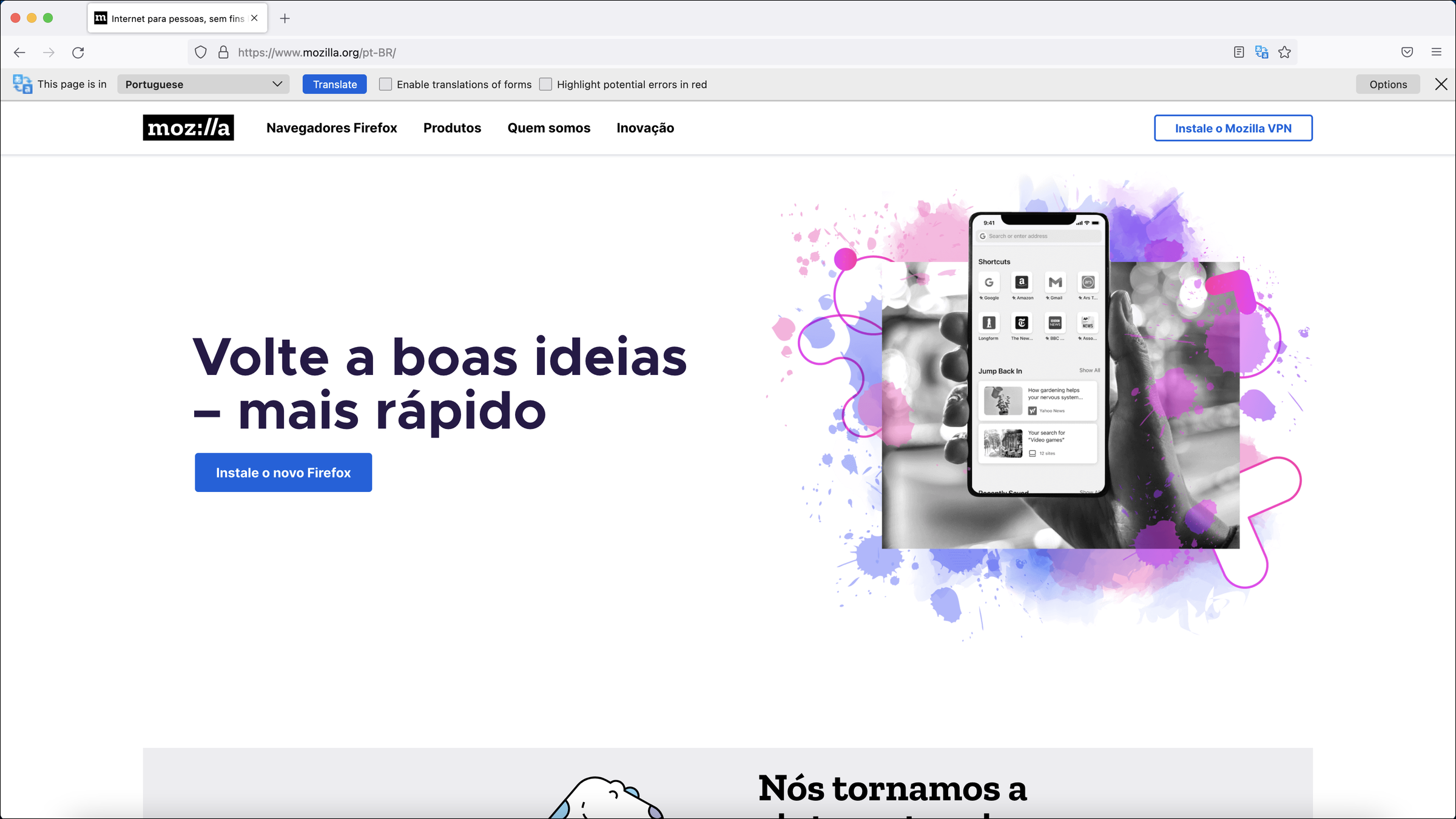The height and width of the screenshot is (819, 1456).
Task: Dismiss the translation bar
Action: pos(1441,84)
